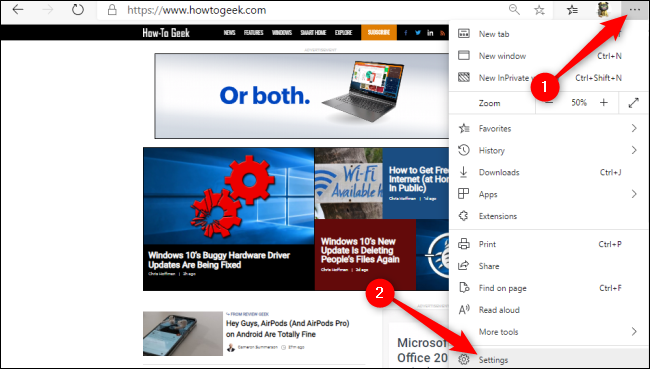Open the NEWS navigation link
This screenshot has width=650, height=369.
(x=229, y=33)
